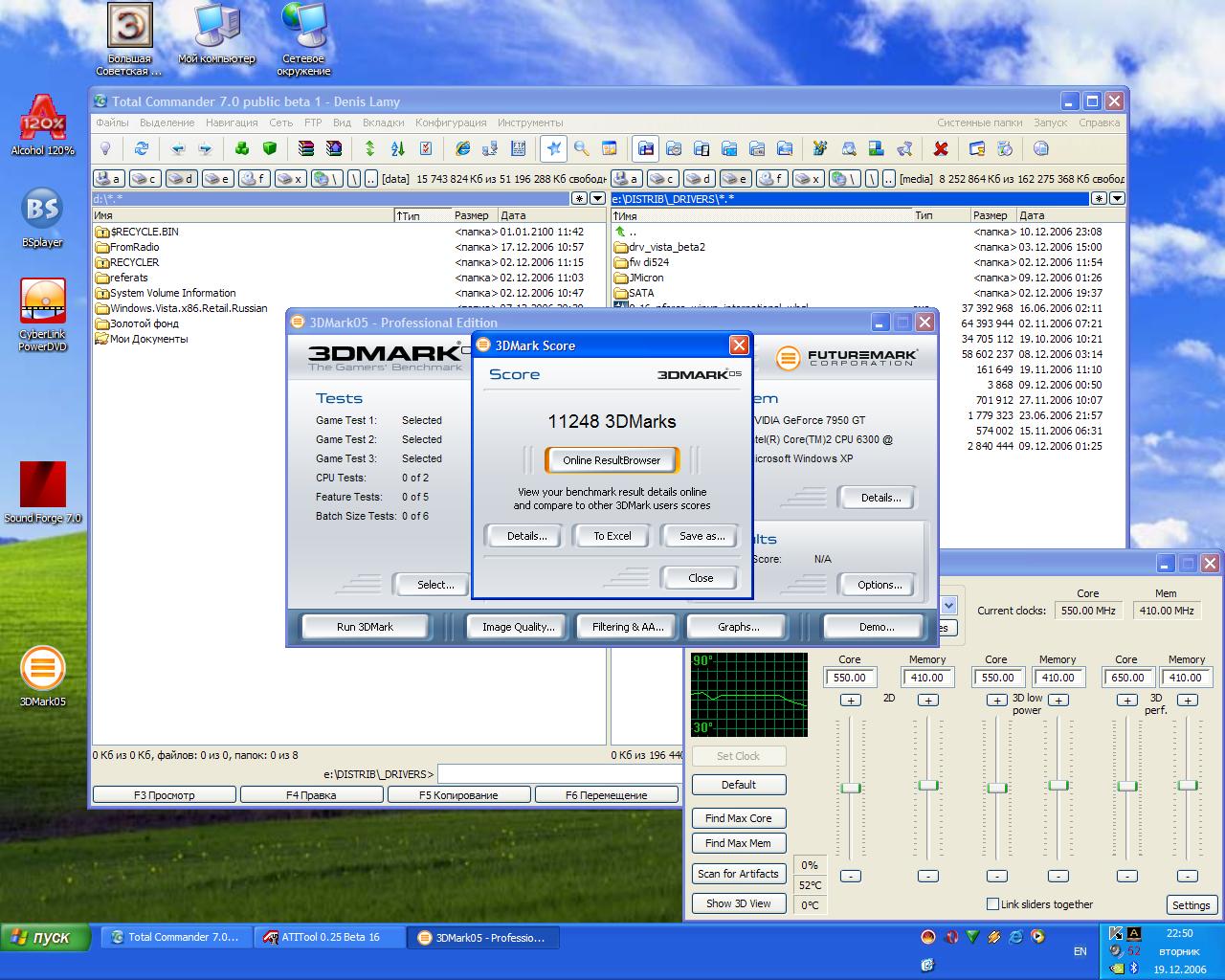Switch right panel to drive x
Image resolution: width=1225 pixels, height=980 pixels.
(809, 178)
